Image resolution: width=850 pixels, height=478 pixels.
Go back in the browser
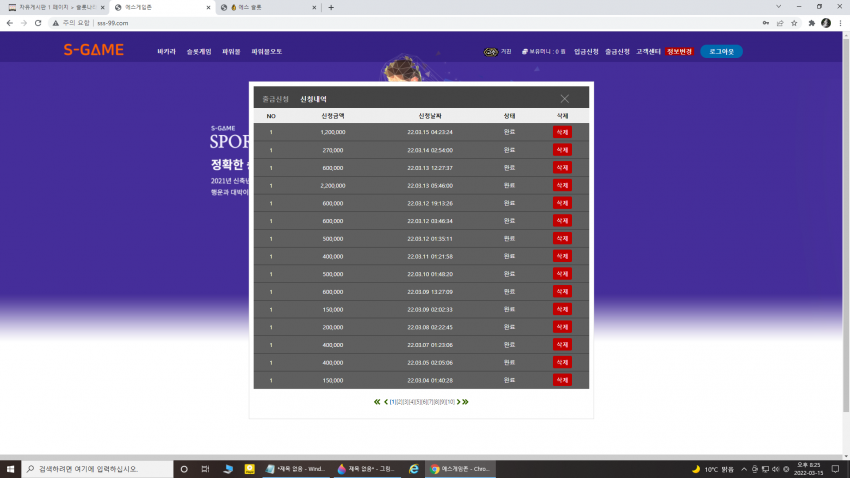pyautogui.click(x=10, y=23)
